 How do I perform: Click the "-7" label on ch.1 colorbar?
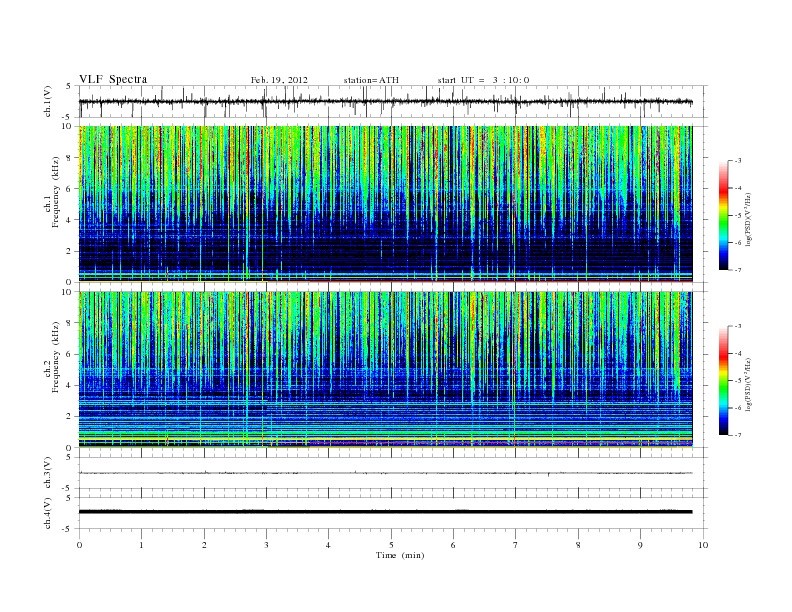coord(737,270)
